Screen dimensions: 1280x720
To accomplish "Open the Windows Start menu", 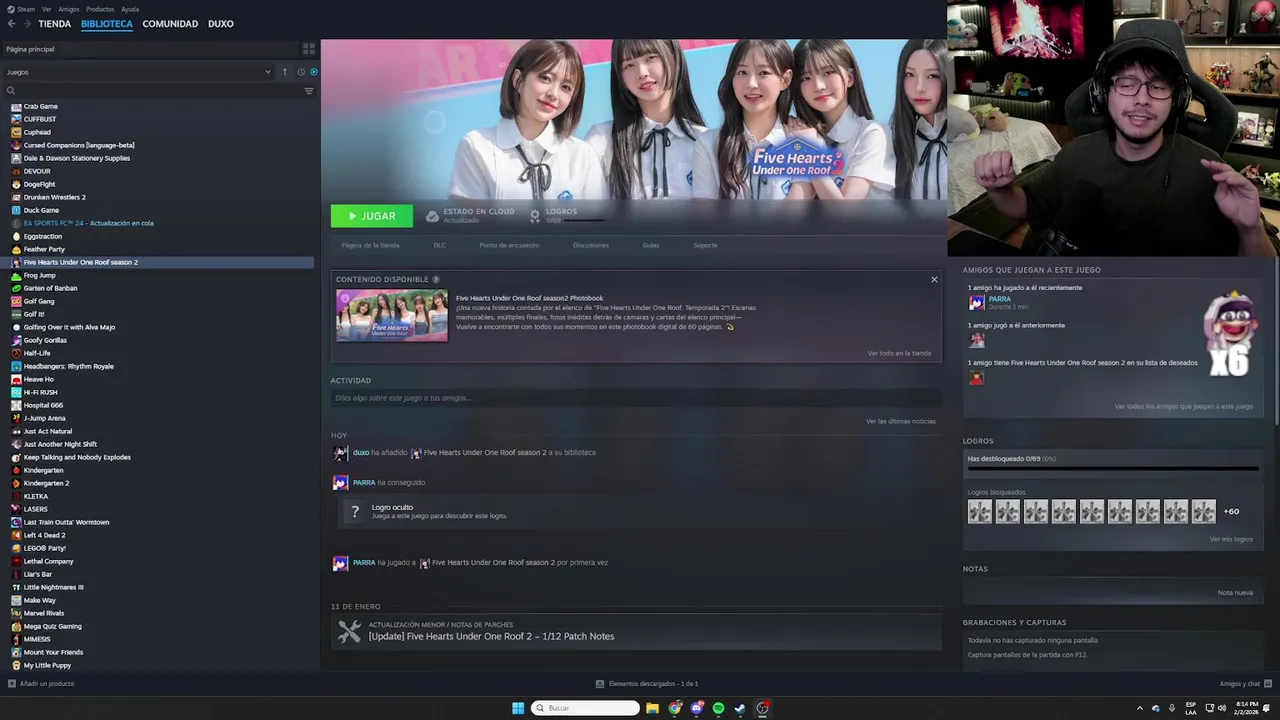I will pyautogui.click(x=518, y=708).
